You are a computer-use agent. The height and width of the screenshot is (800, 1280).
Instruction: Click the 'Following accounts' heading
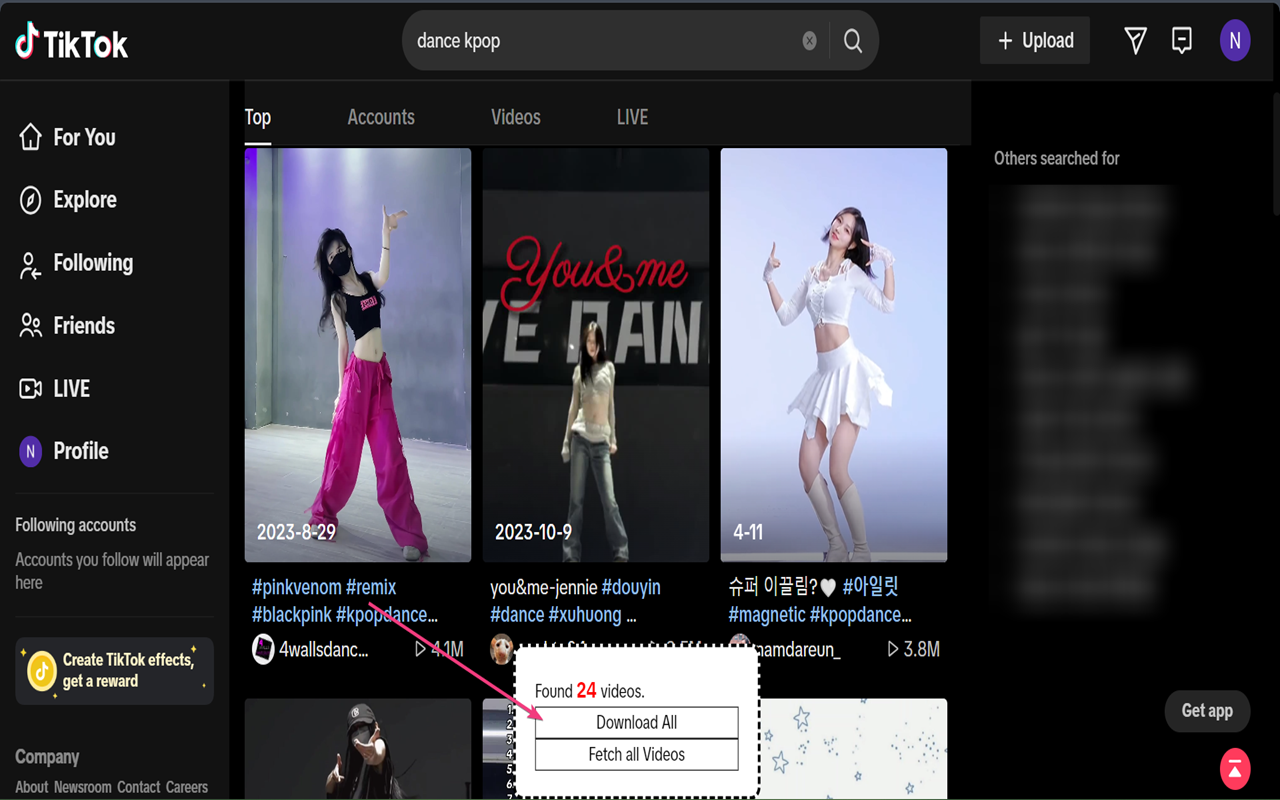coord(76,525)
